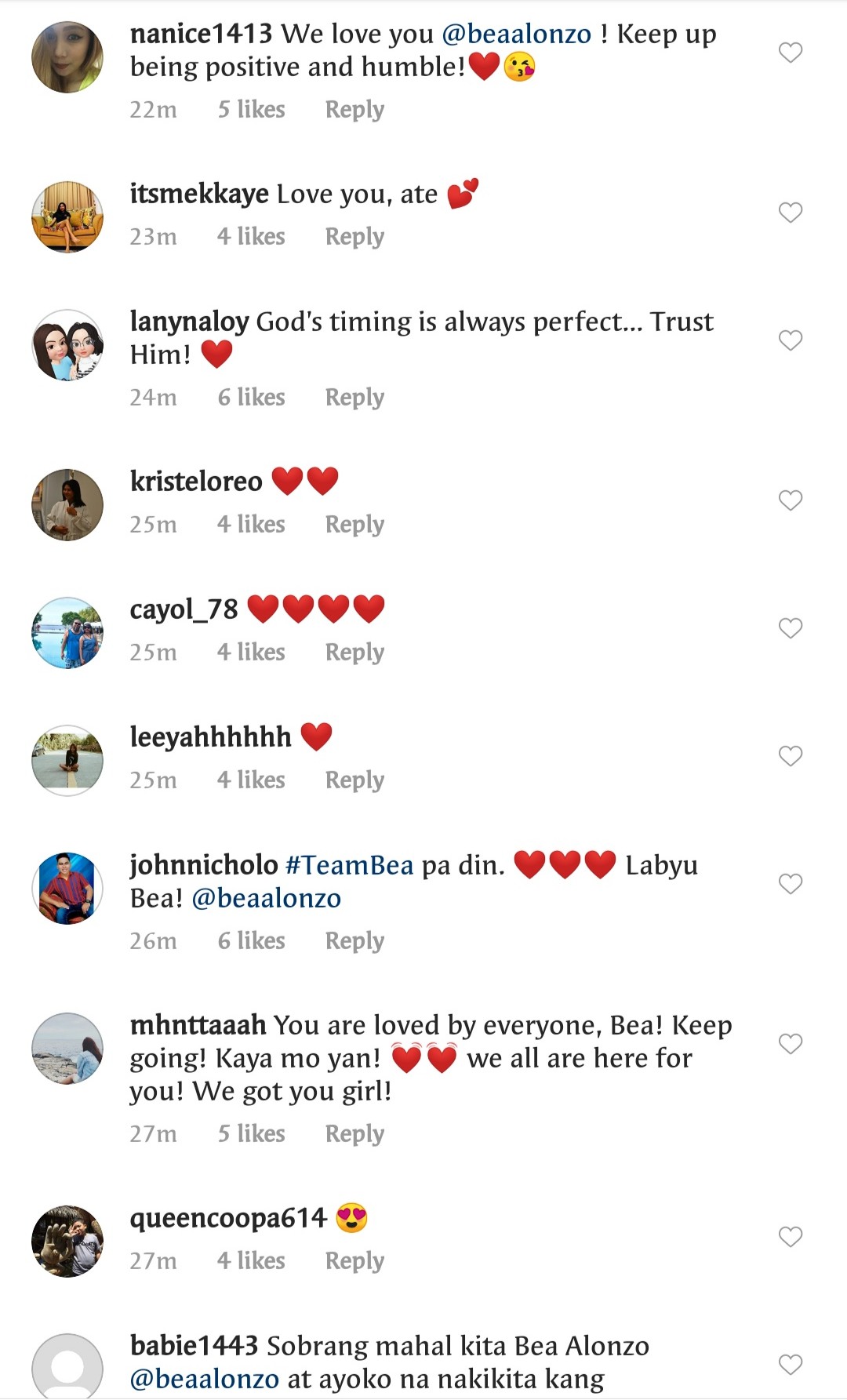Open cayol_78's profile picture
The height and width of the screenshot is (1400, 847).
click(67, 632)
